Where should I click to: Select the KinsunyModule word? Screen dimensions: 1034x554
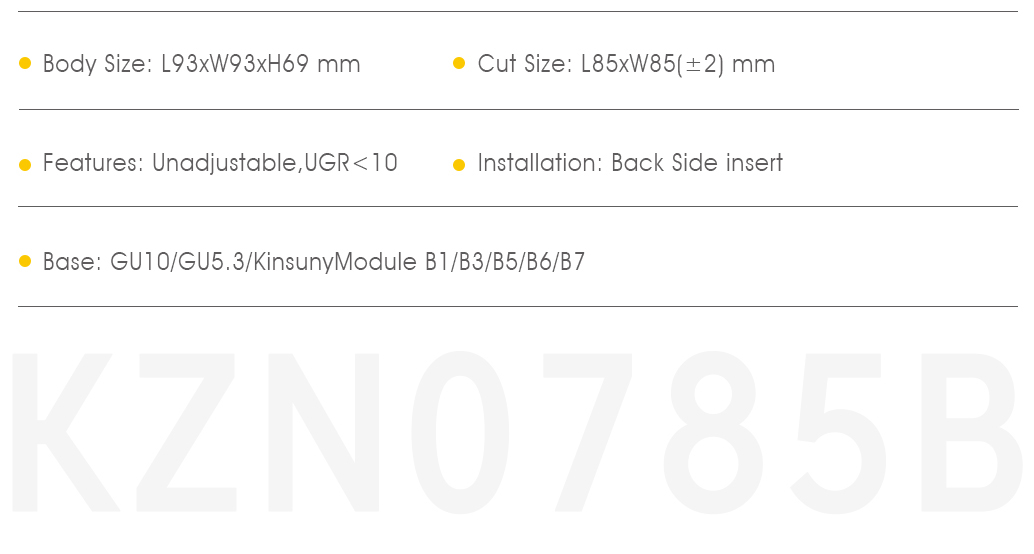coord(335,263)
